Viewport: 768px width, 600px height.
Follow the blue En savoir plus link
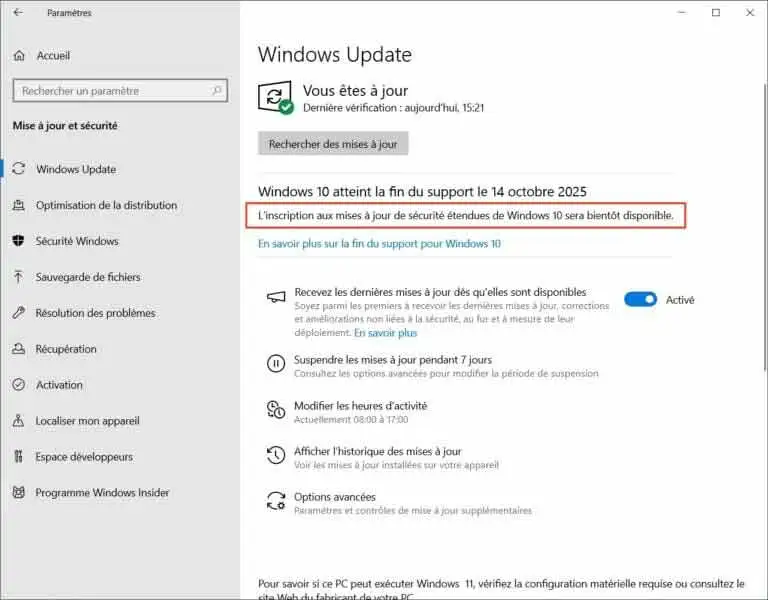click(385, 333)
